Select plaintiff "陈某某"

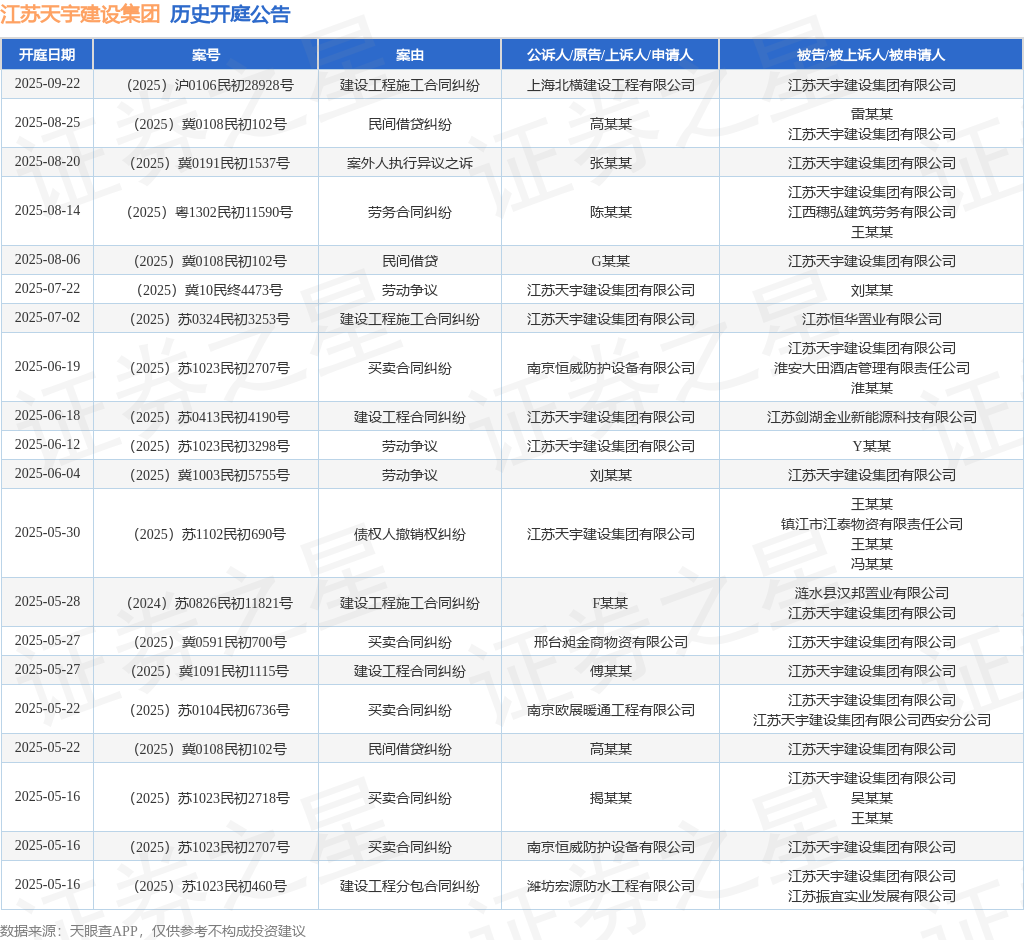[611, 212]
